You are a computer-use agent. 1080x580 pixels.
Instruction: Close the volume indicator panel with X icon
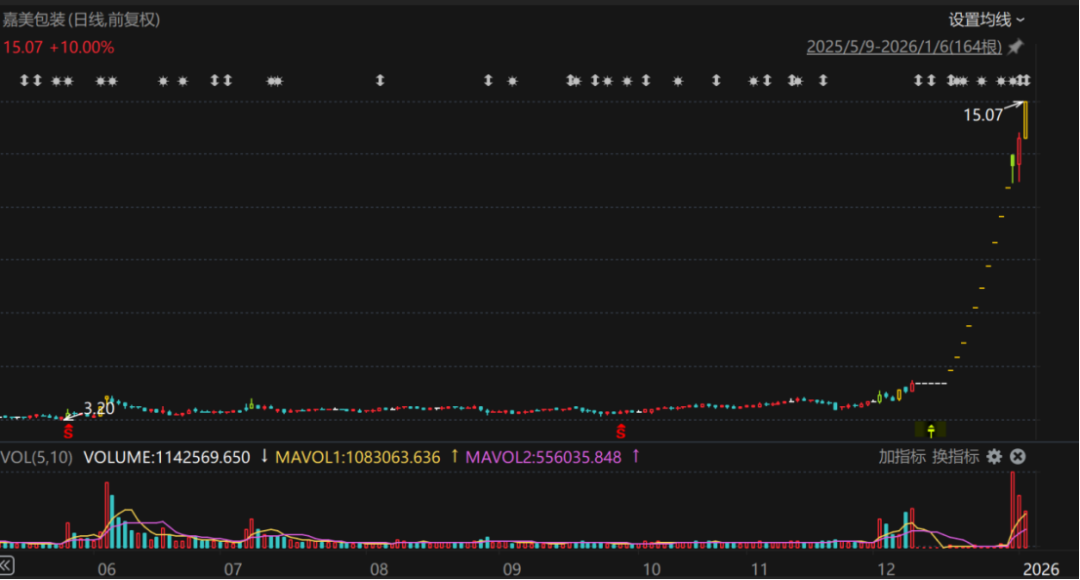click(1017, 456)
